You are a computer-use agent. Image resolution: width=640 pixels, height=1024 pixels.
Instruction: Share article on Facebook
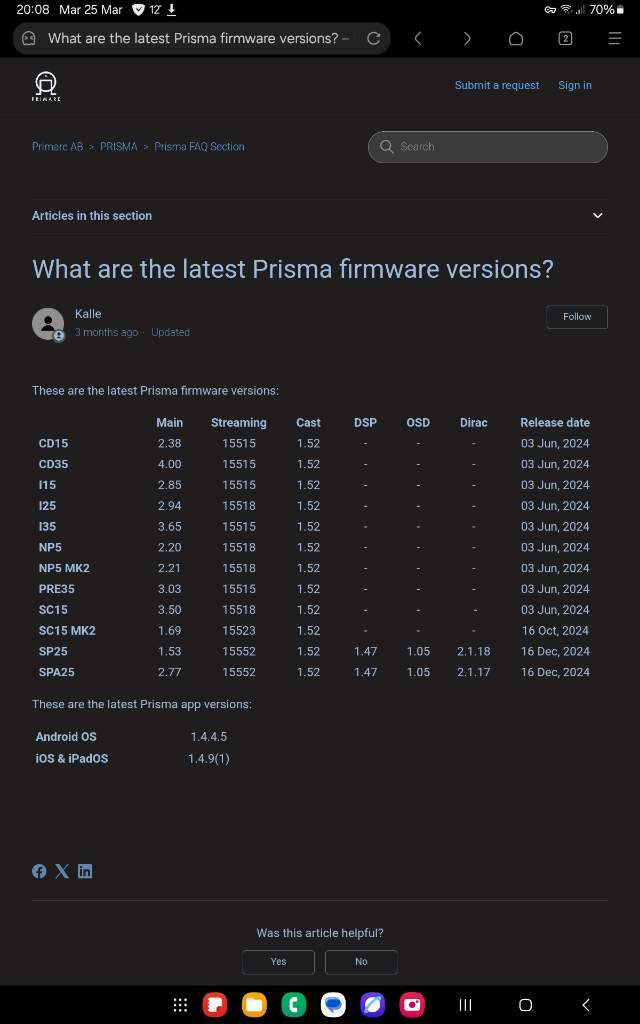click(x=39, y=871)
